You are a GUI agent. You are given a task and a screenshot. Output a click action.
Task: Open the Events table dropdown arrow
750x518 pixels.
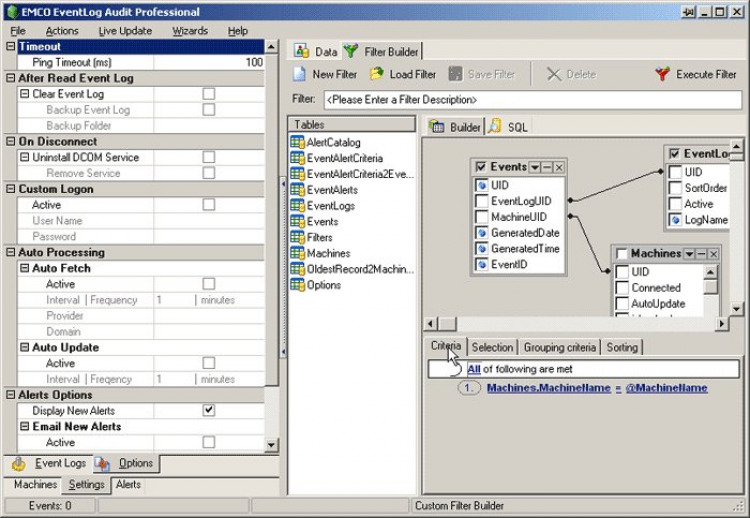(535, 167)
